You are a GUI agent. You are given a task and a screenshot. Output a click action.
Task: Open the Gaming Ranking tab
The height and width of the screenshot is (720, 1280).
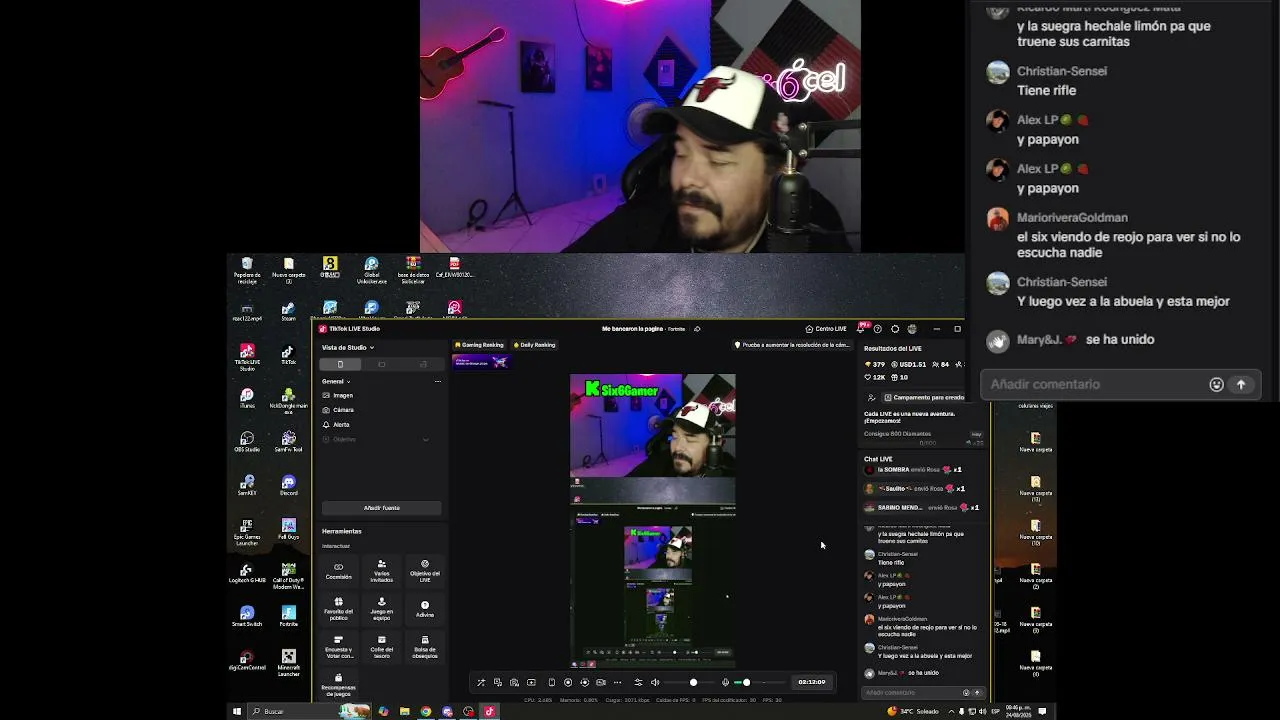480,345
